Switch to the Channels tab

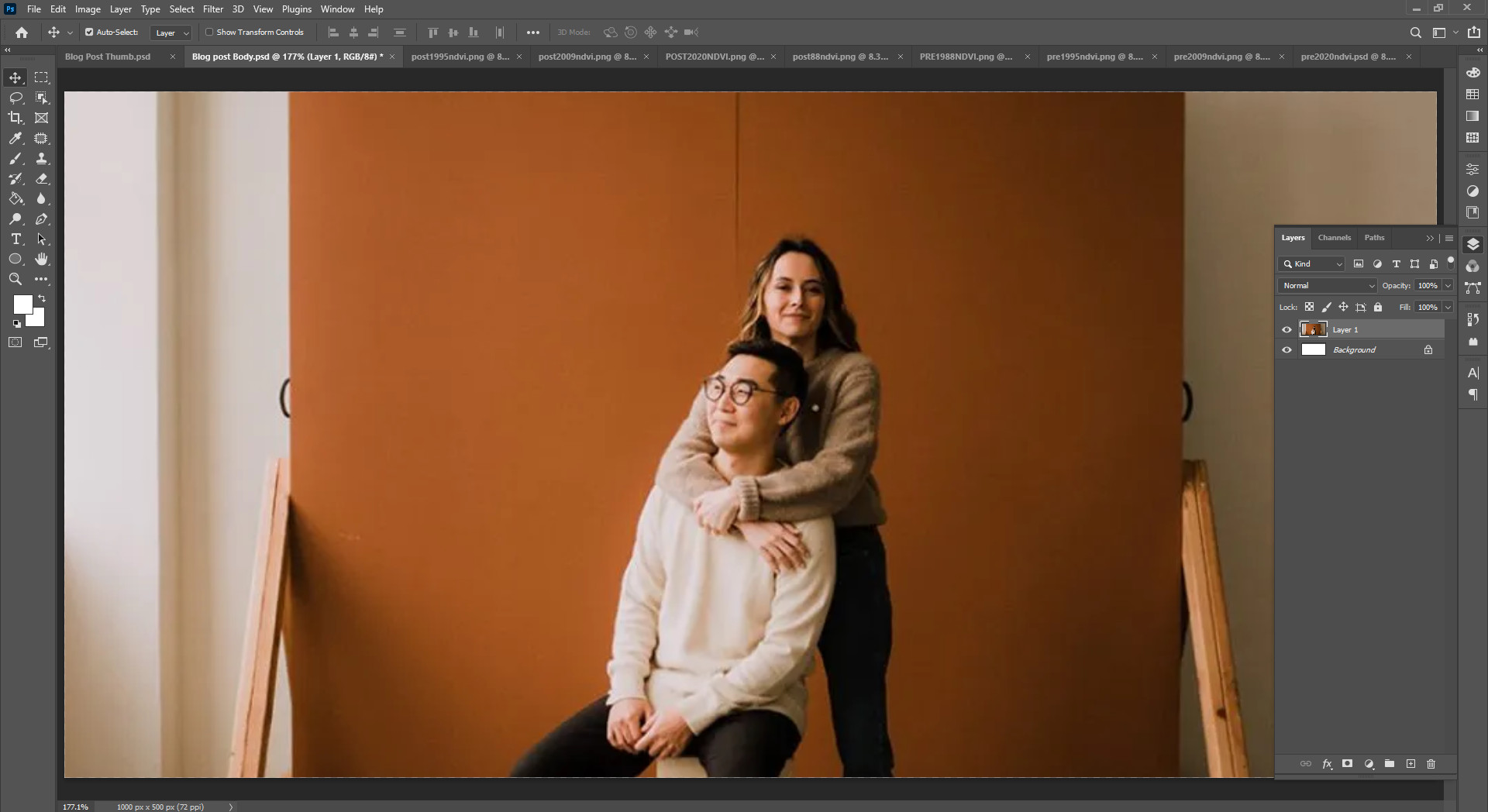click(1334, 238)
